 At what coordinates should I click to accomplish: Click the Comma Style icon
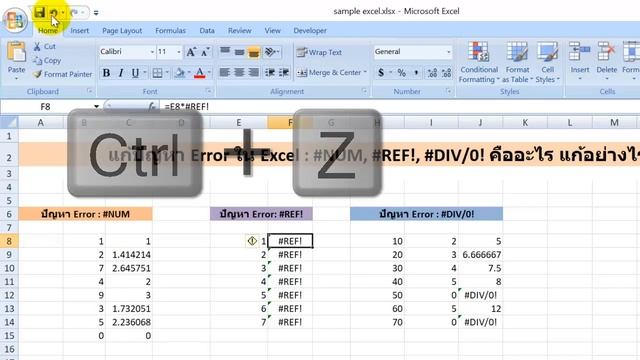point(416,73)
